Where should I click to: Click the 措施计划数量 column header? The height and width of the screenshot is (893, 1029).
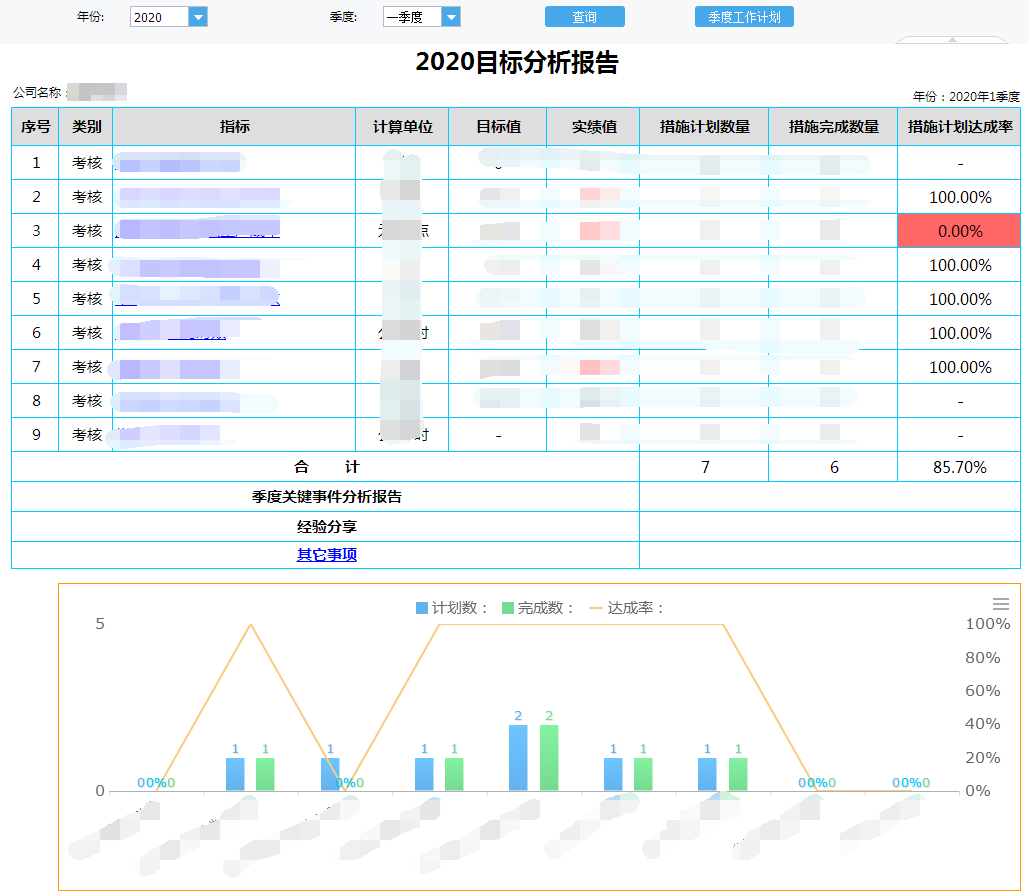tap(704, 127)
